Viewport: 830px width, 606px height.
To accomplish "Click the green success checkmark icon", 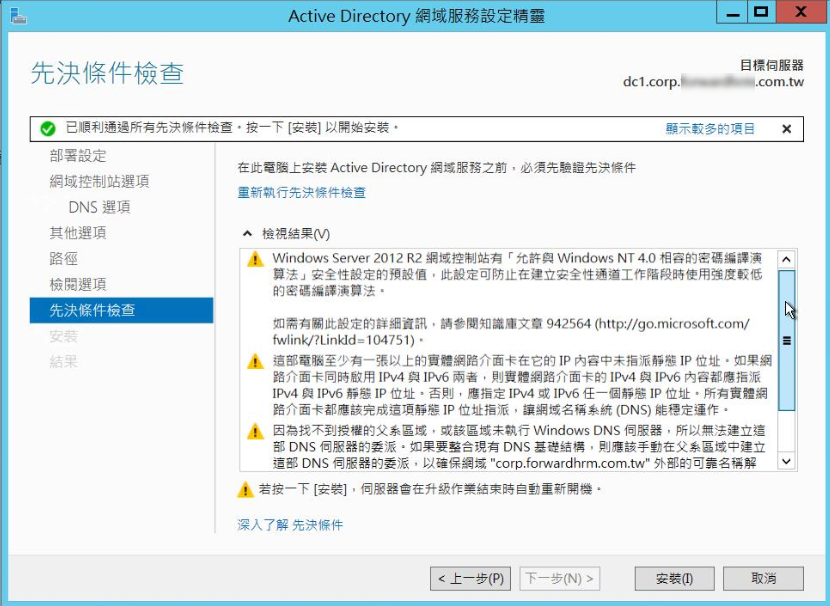I will [x=48, y=129].
